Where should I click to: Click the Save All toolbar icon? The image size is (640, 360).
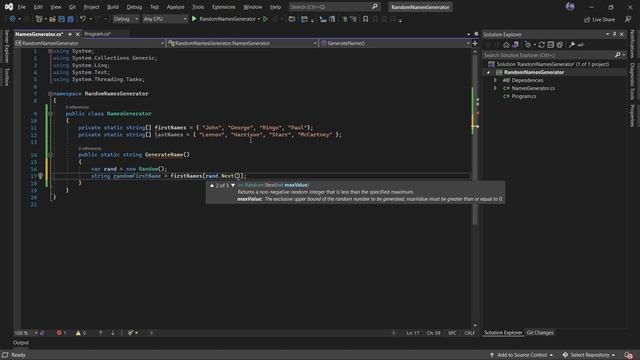click(x=70, y=19)
